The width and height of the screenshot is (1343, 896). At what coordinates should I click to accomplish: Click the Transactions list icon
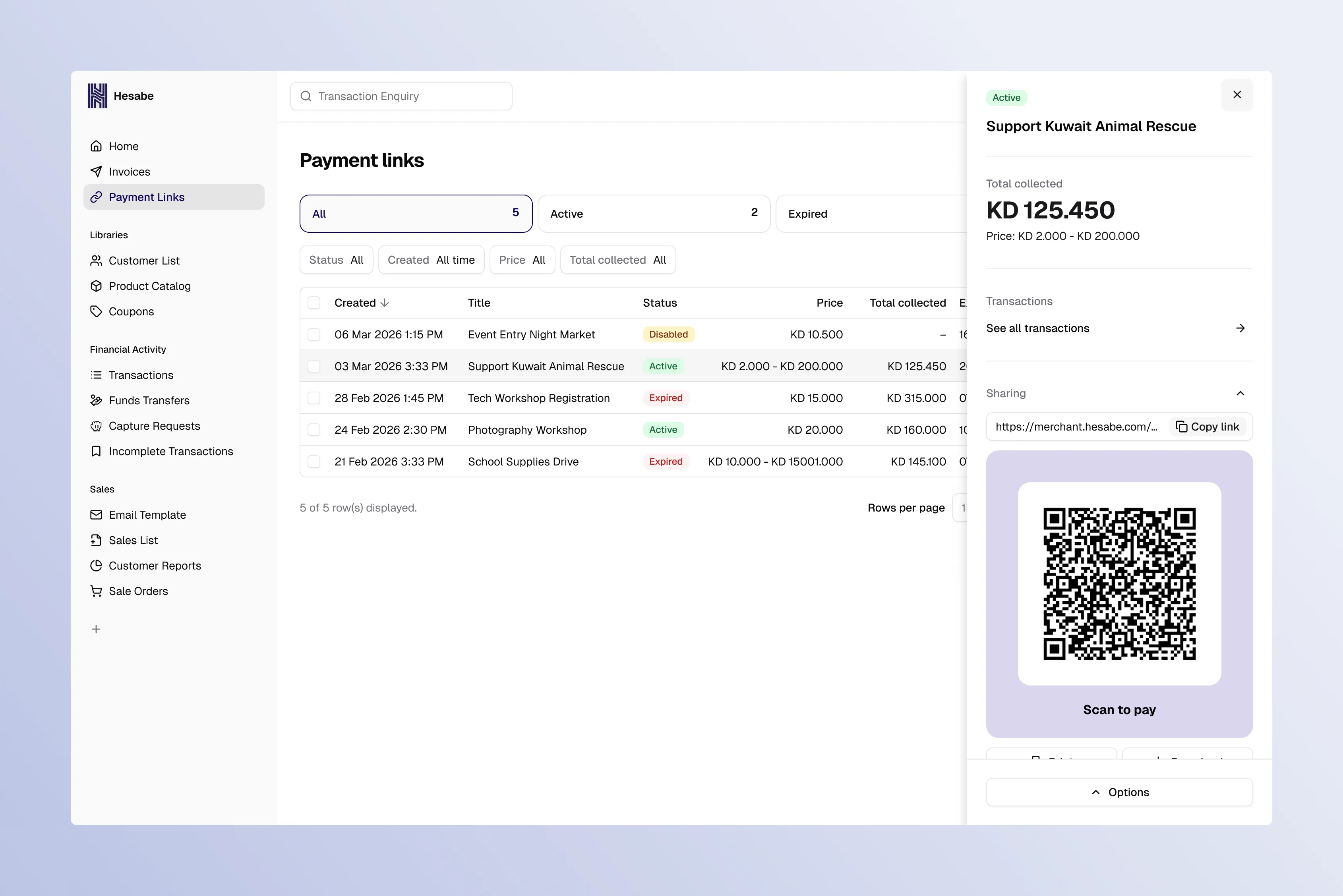pos(96,375)
